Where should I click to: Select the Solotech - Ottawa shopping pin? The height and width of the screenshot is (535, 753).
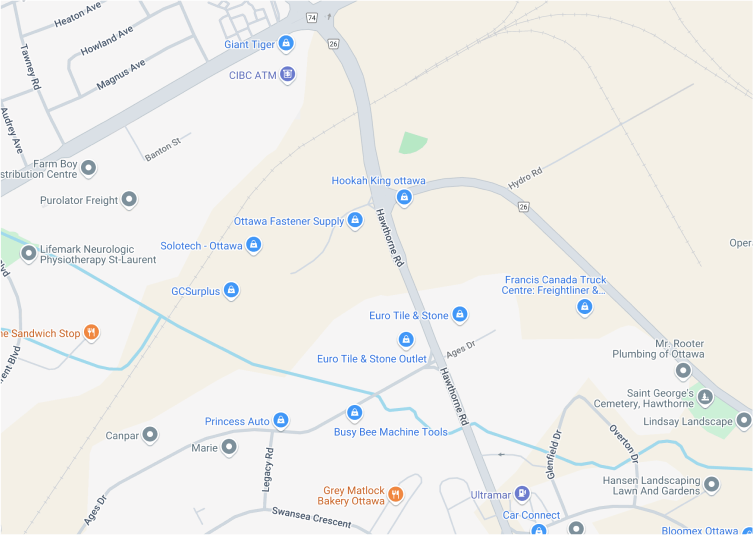point(254,245)
